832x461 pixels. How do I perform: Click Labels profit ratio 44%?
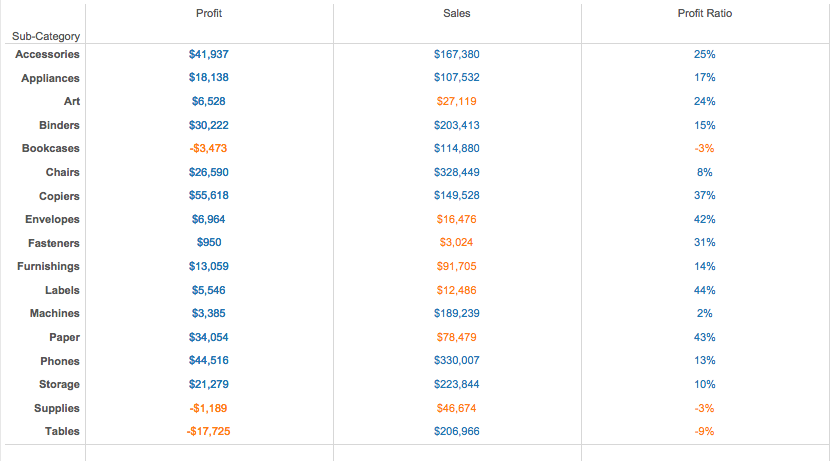(705, 290)
